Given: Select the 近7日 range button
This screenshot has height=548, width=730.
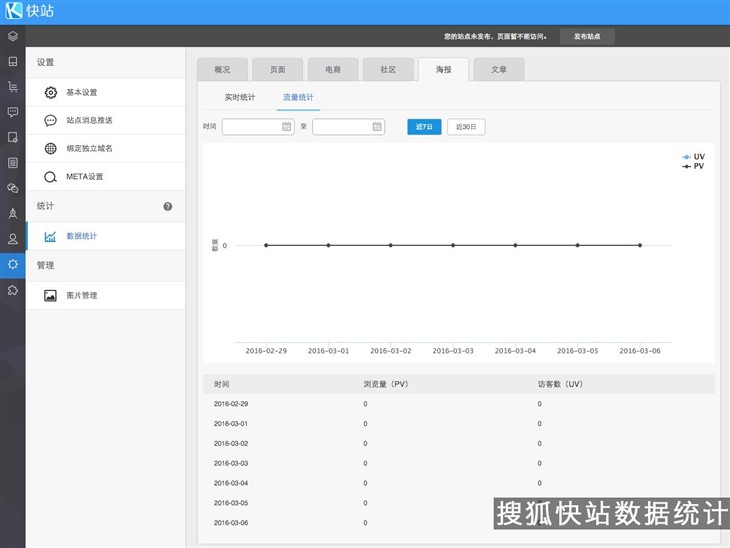Looking at the screenshot, I should [424, 127].
